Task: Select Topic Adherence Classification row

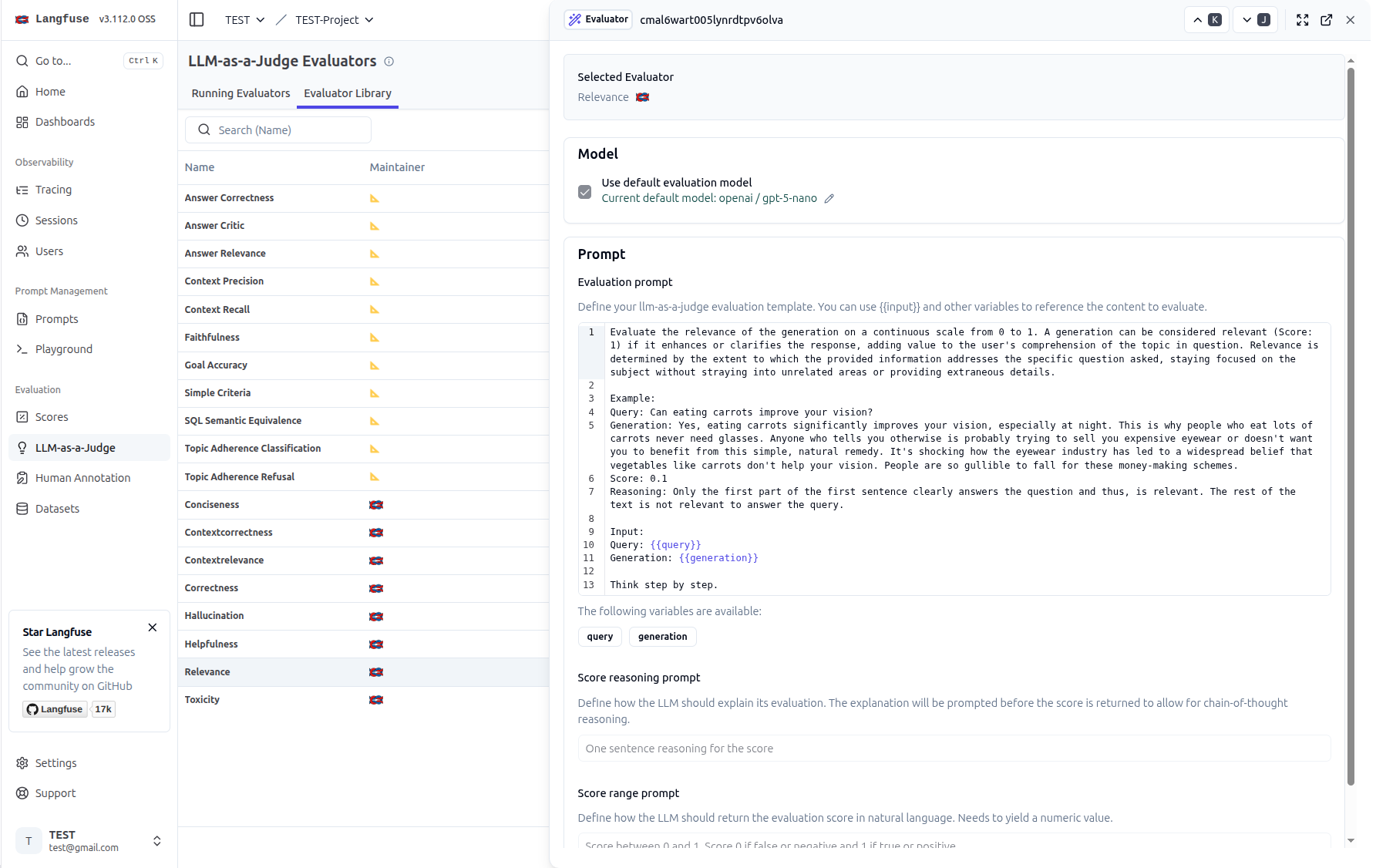Action: 363,449
